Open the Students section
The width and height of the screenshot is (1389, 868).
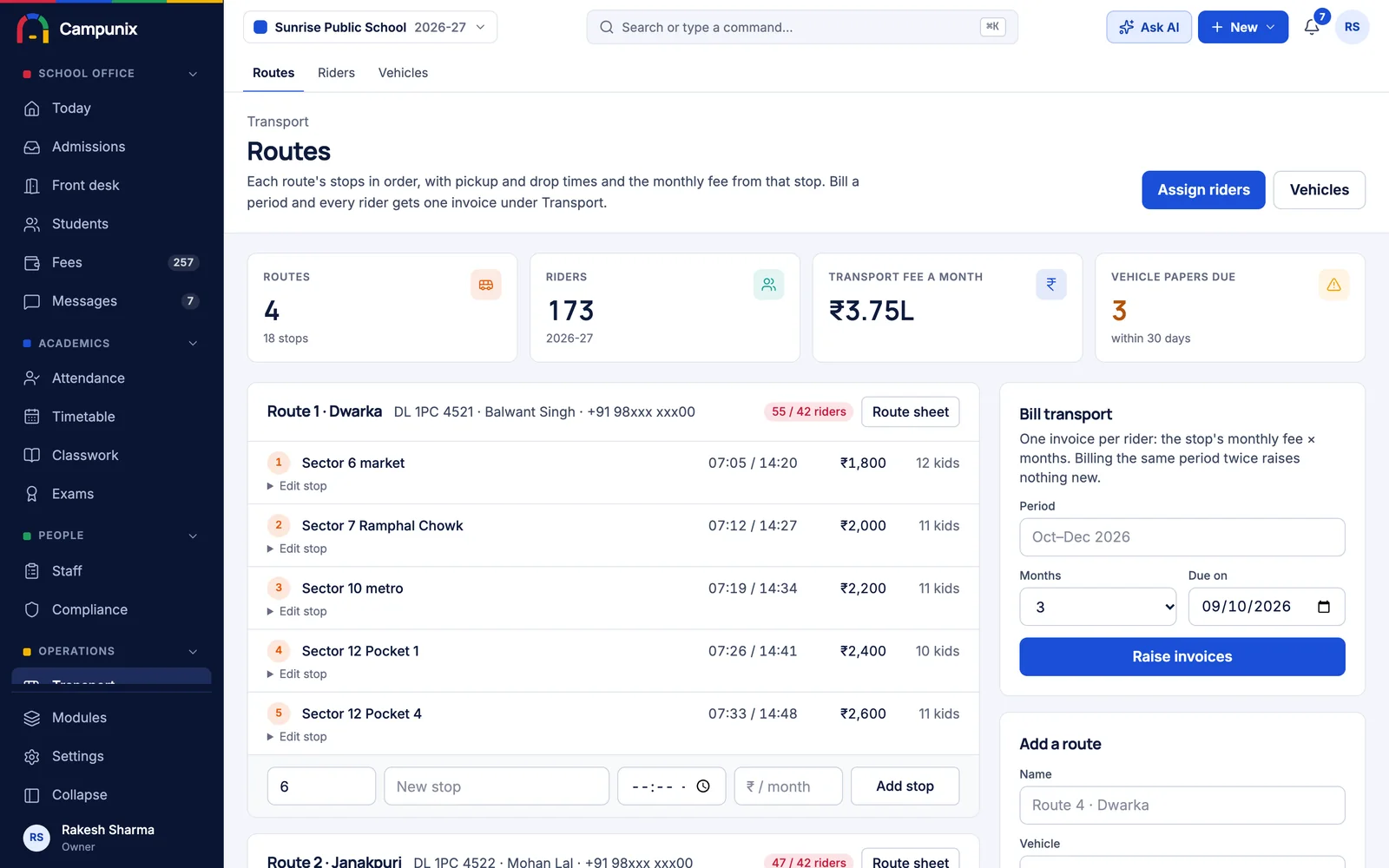pyautogui.click(x=111, y=224)
